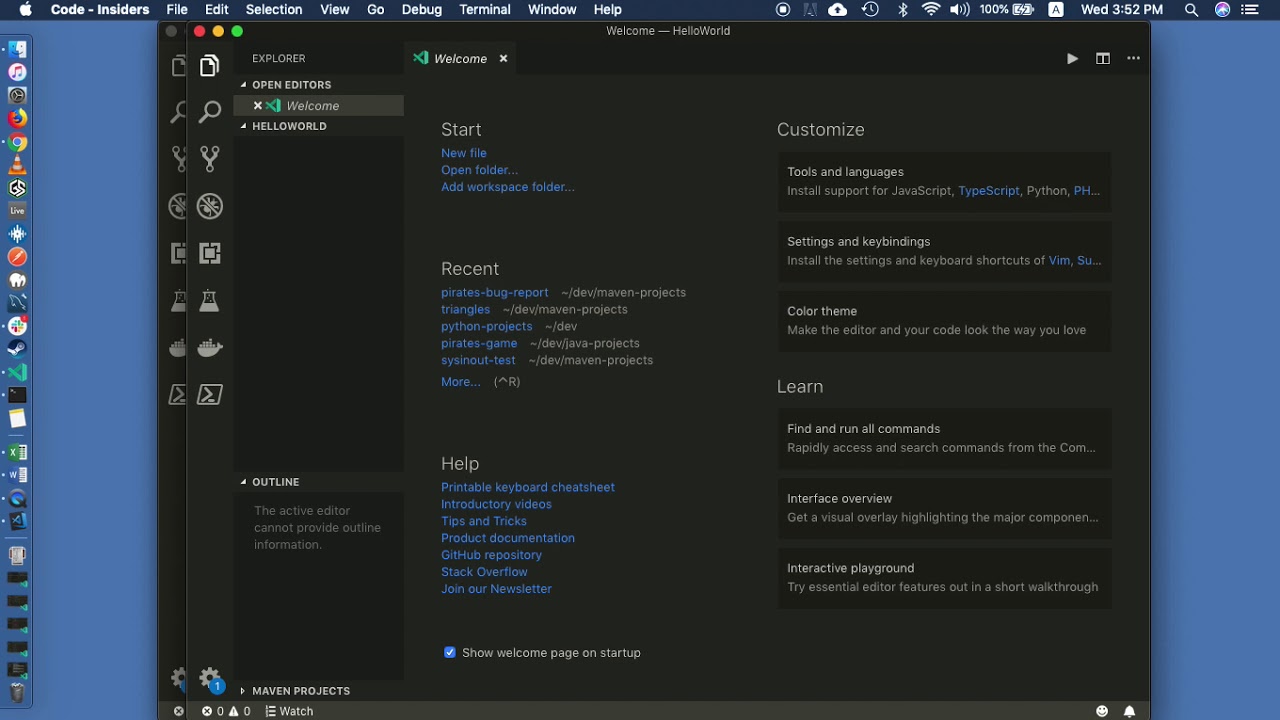The image size is (1280, 720).
Task: Open Find and run all commands card
Action: point(944,438)
